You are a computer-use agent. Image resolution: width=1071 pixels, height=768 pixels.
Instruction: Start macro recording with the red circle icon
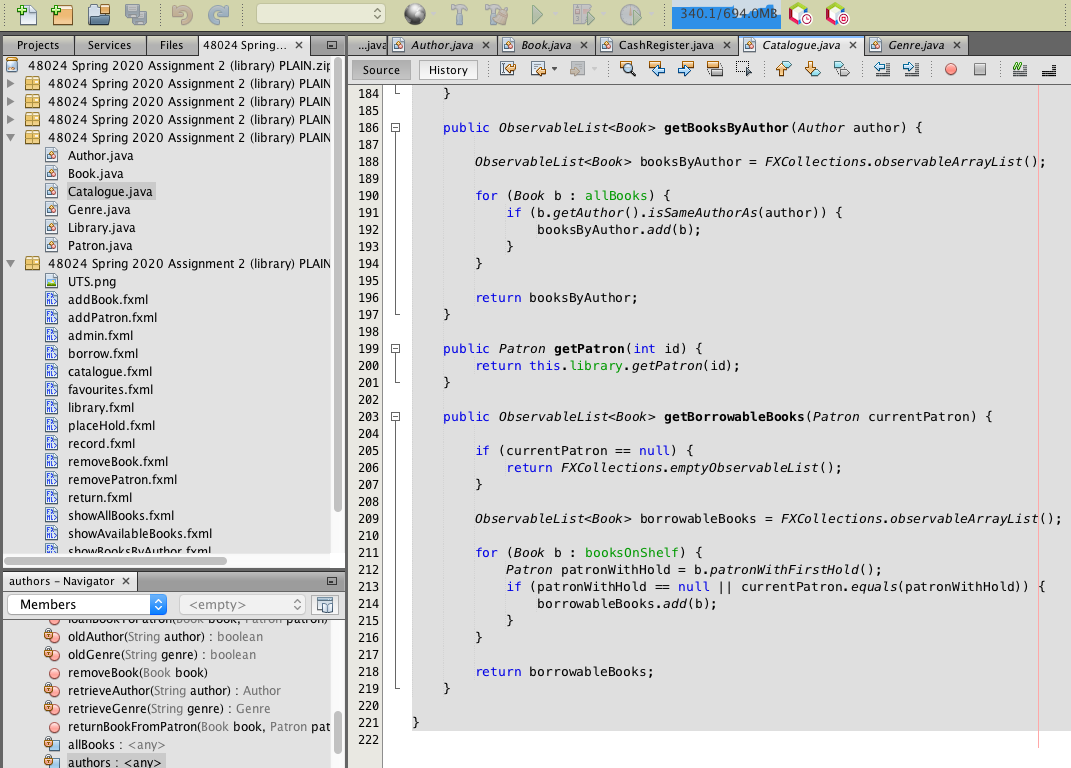(951, 69)
